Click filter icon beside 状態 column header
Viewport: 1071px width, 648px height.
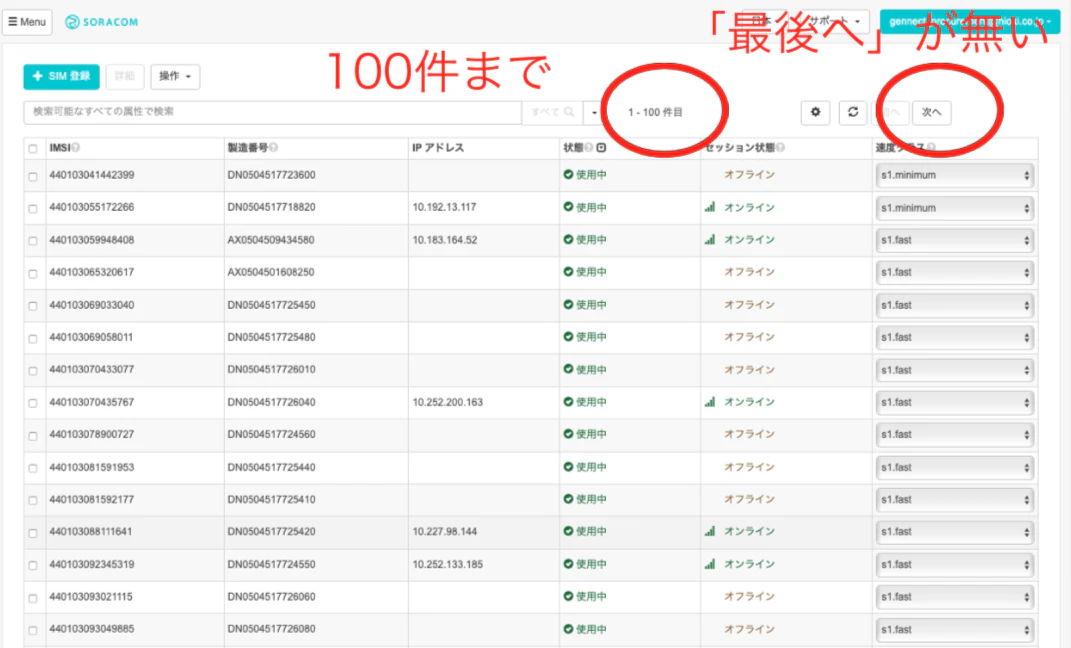(x=601, y=147)
